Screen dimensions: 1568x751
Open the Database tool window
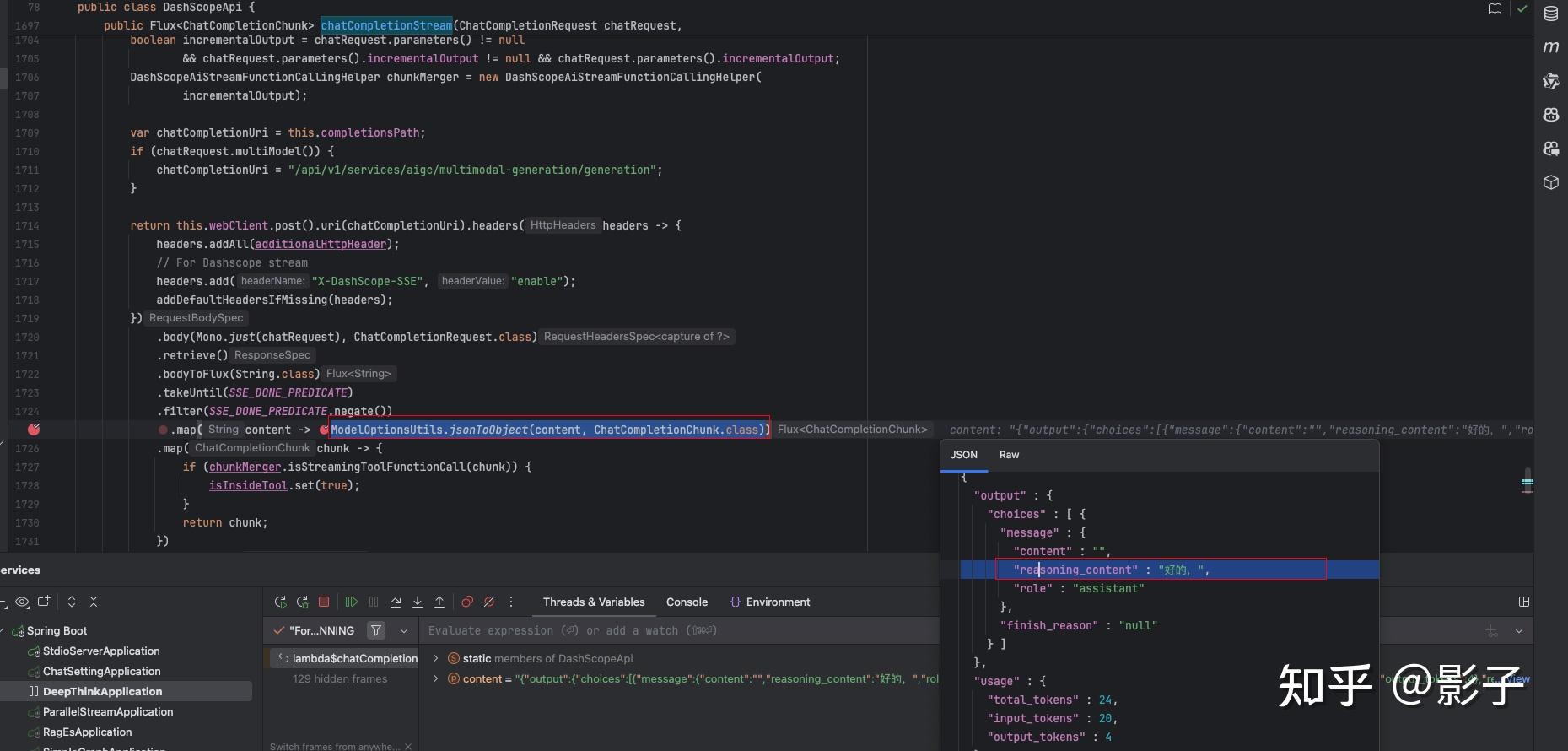point(1550,14)
